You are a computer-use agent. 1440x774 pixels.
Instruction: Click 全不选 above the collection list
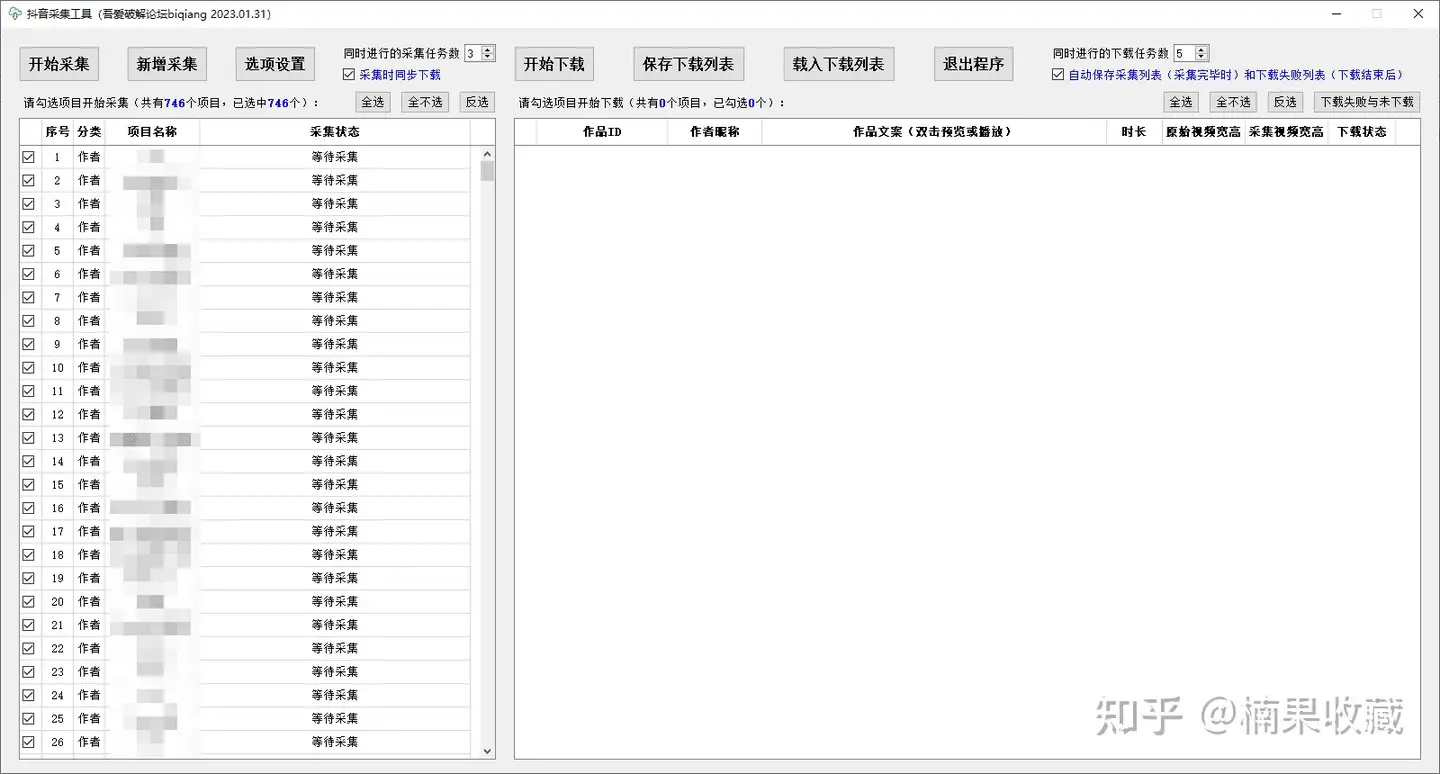(x=425, y=102)
